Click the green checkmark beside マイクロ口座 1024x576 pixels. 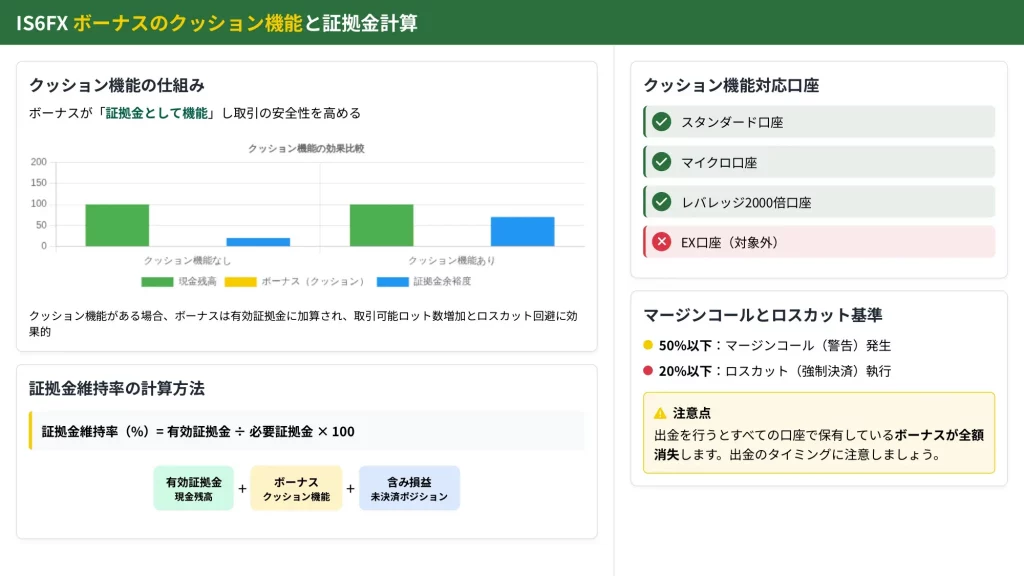pos(661,162)
